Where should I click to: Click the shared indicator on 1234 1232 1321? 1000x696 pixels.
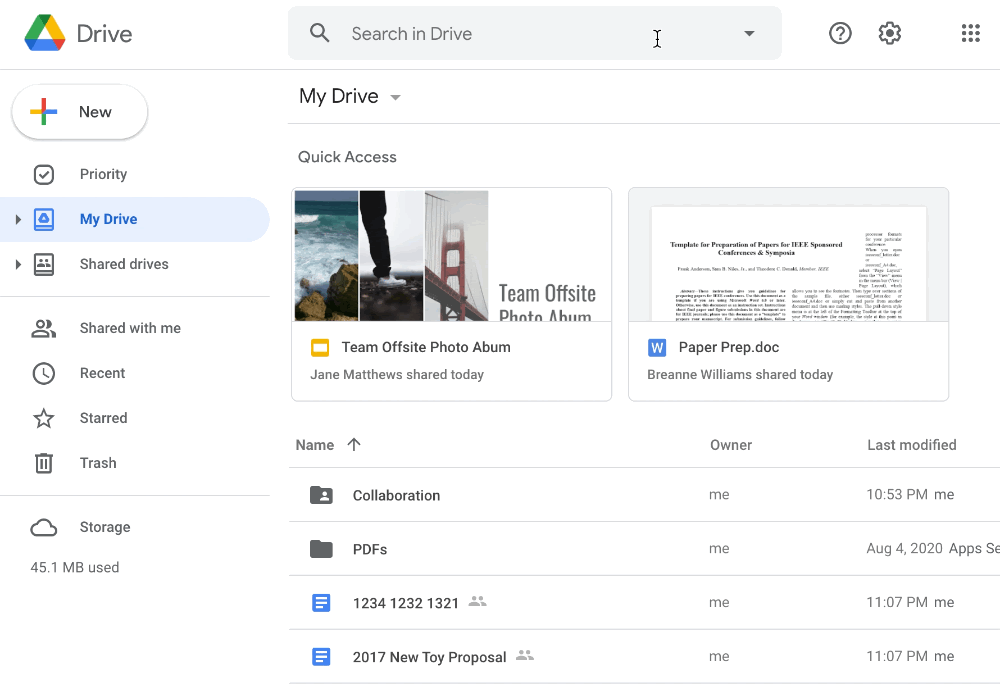(477, 602)
